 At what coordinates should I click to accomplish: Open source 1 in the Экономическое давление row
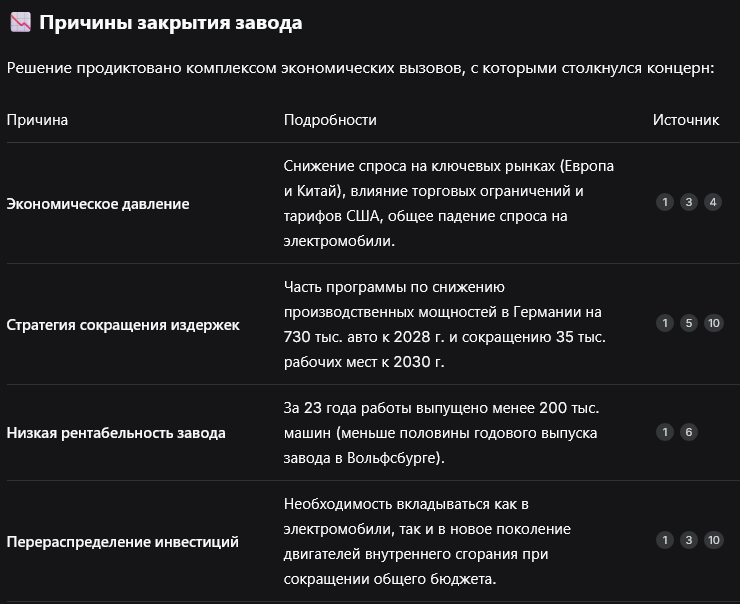coord(665,202)
